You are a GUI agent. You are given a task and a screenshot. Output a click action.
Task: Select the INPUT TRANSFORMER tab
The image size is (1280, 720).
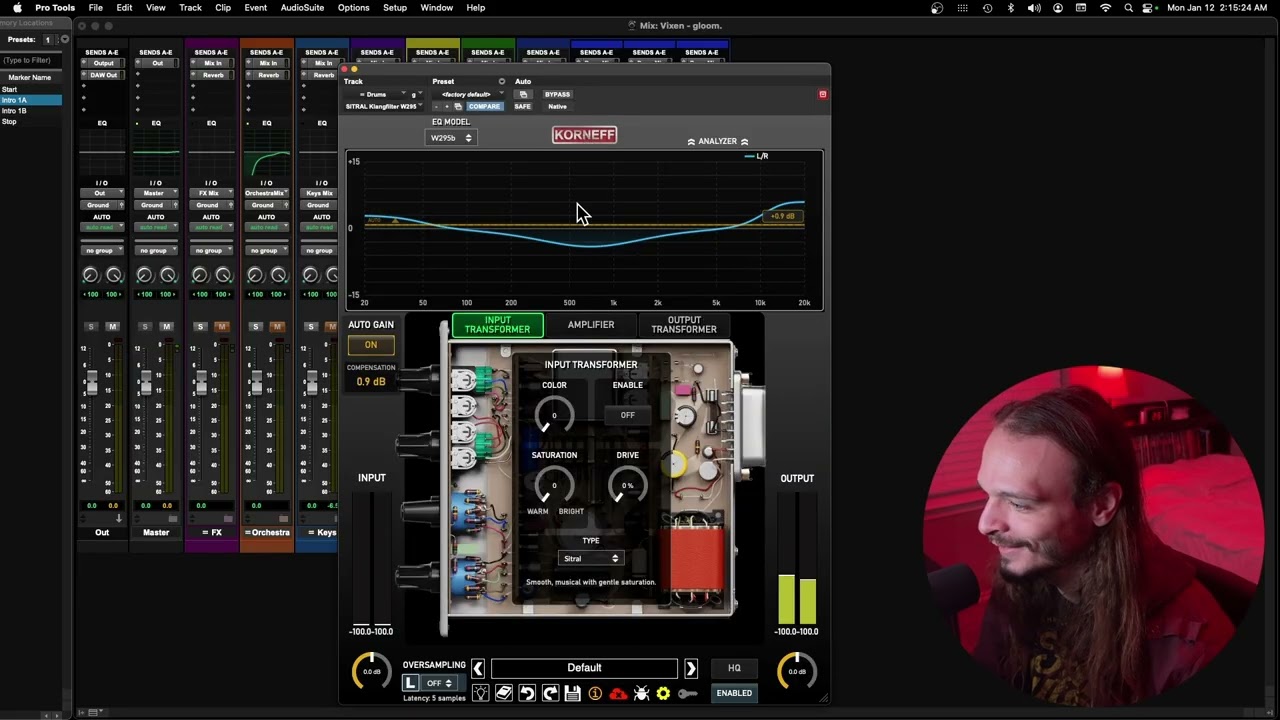point(497,325)
